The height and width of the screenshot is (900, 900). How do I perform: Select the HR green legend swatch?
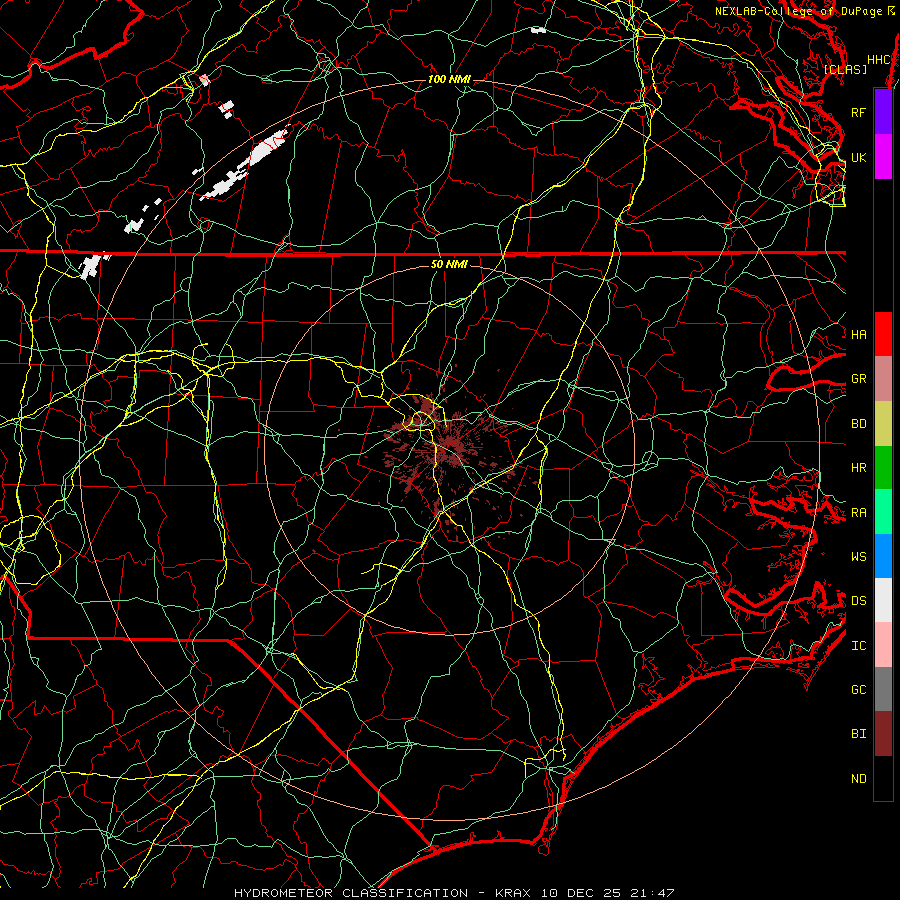pos(883,468)
